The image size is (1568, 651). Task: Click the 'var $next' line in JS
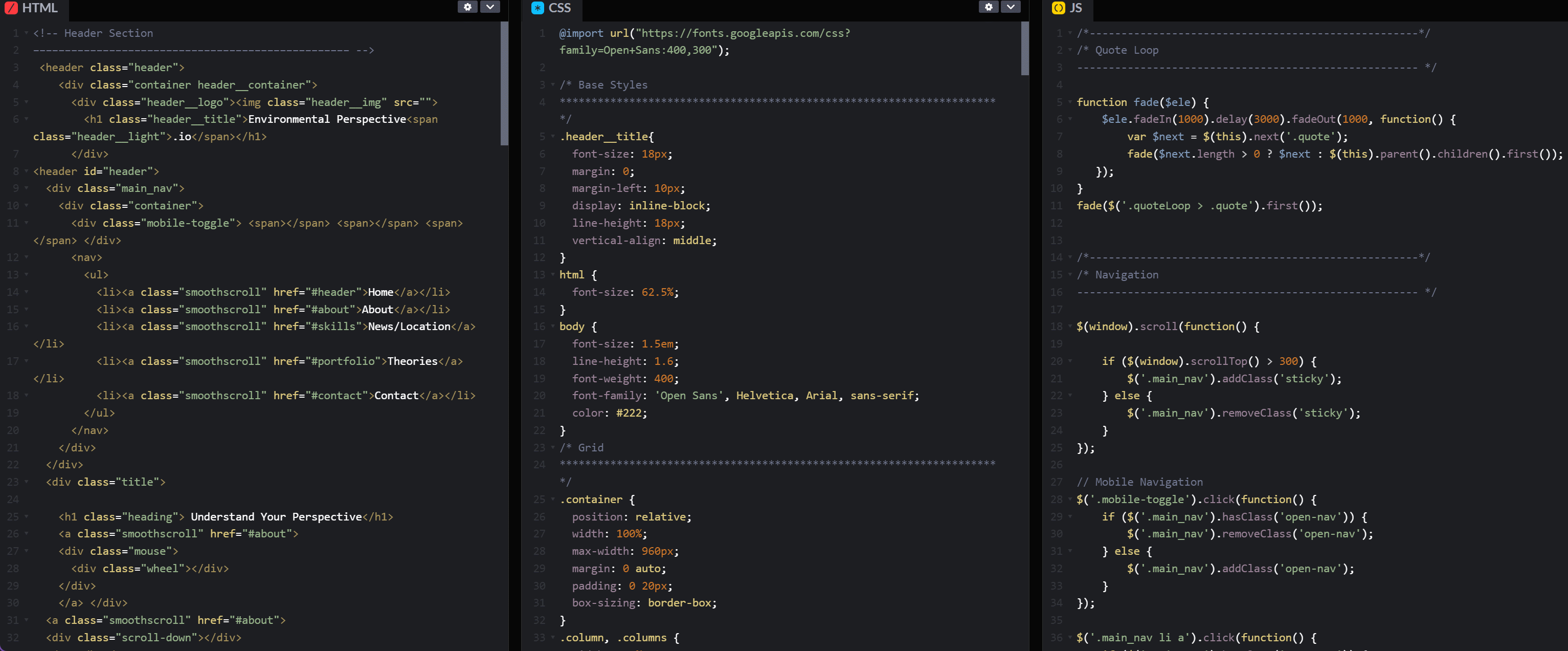point(1238,137)
